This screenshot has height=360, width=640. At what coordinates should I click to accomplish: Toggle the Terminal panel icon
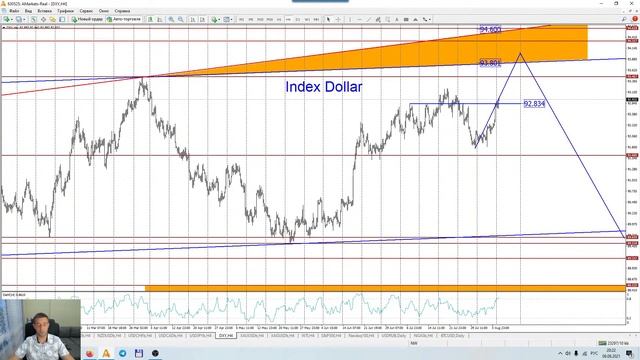click(62, 19)
